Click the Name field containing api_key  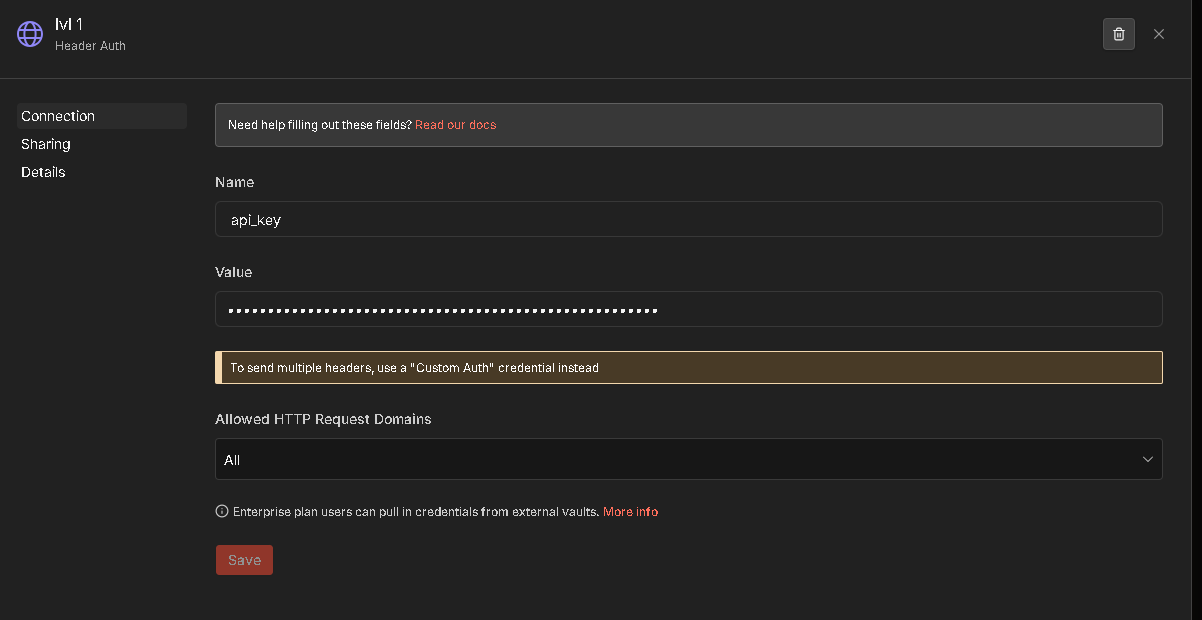pyautogui.click(x=688, y=219)
